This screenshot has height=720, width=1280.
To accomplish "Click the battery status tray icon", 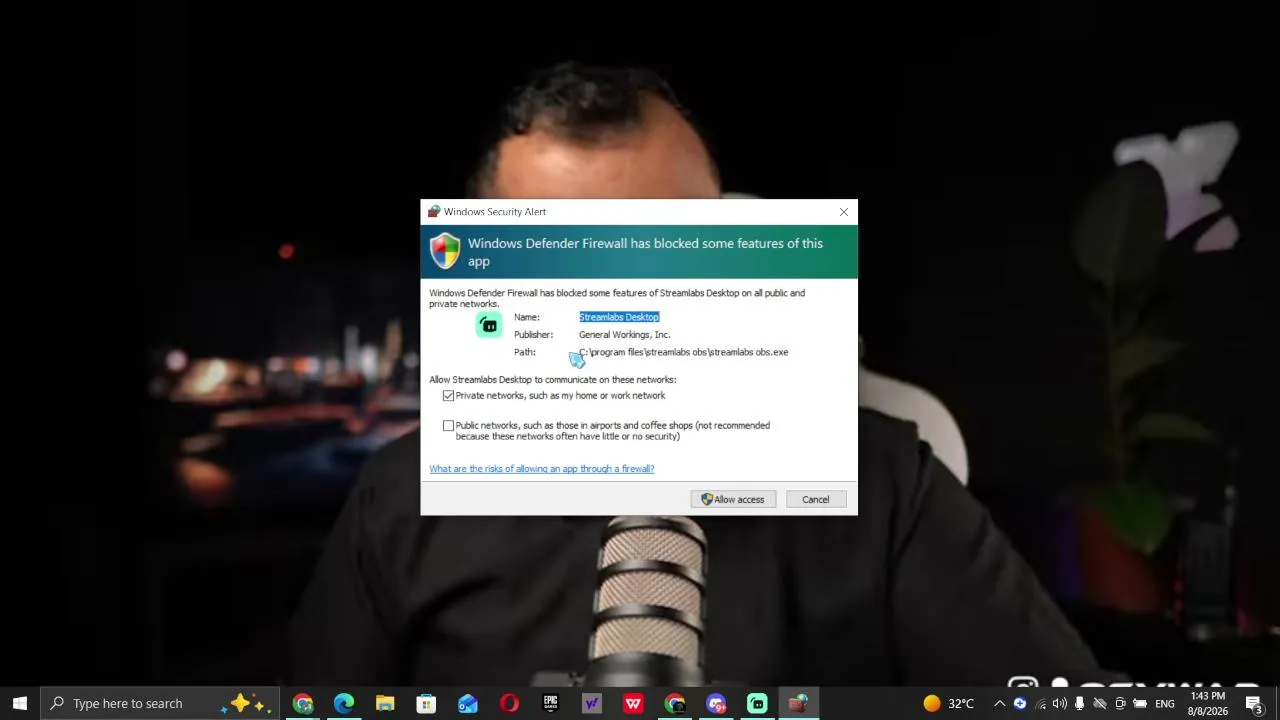I will (1140, 703).
